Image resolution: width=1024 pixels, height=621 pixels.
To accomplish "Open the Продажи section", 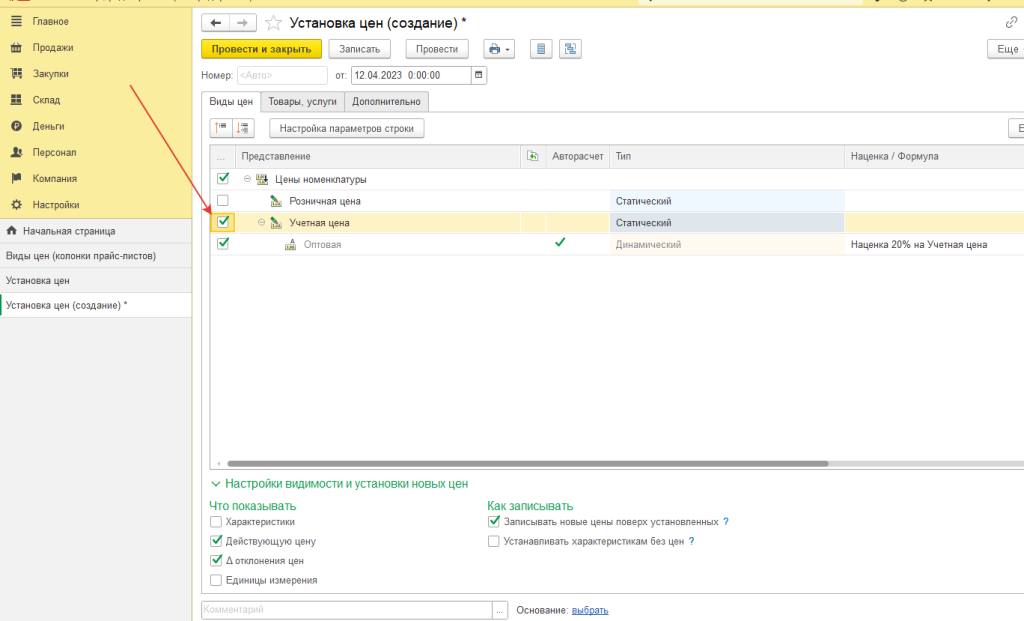I will click(x=52, y=48).
